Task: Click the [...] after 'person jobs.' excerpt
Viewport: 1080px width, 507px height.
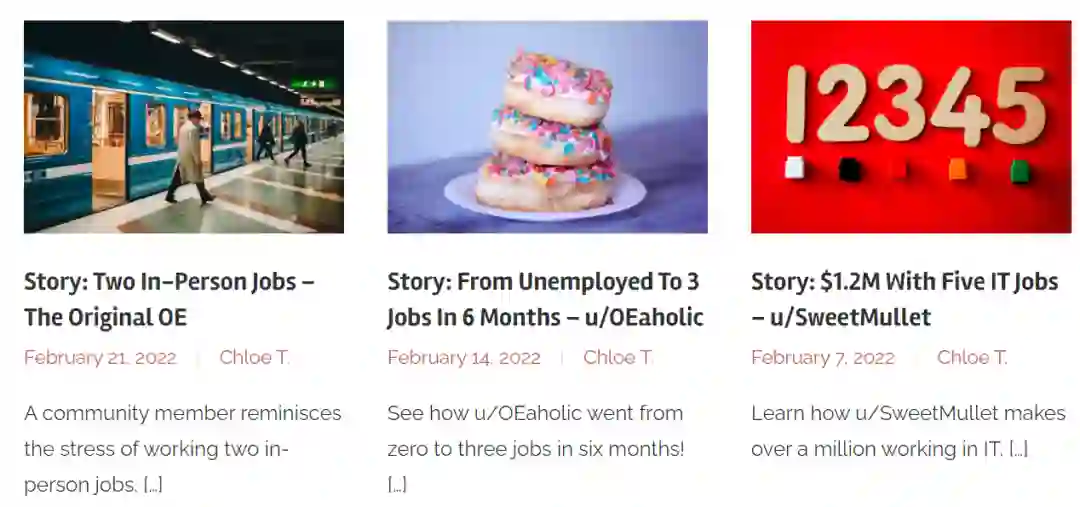Action: [153, 486]
